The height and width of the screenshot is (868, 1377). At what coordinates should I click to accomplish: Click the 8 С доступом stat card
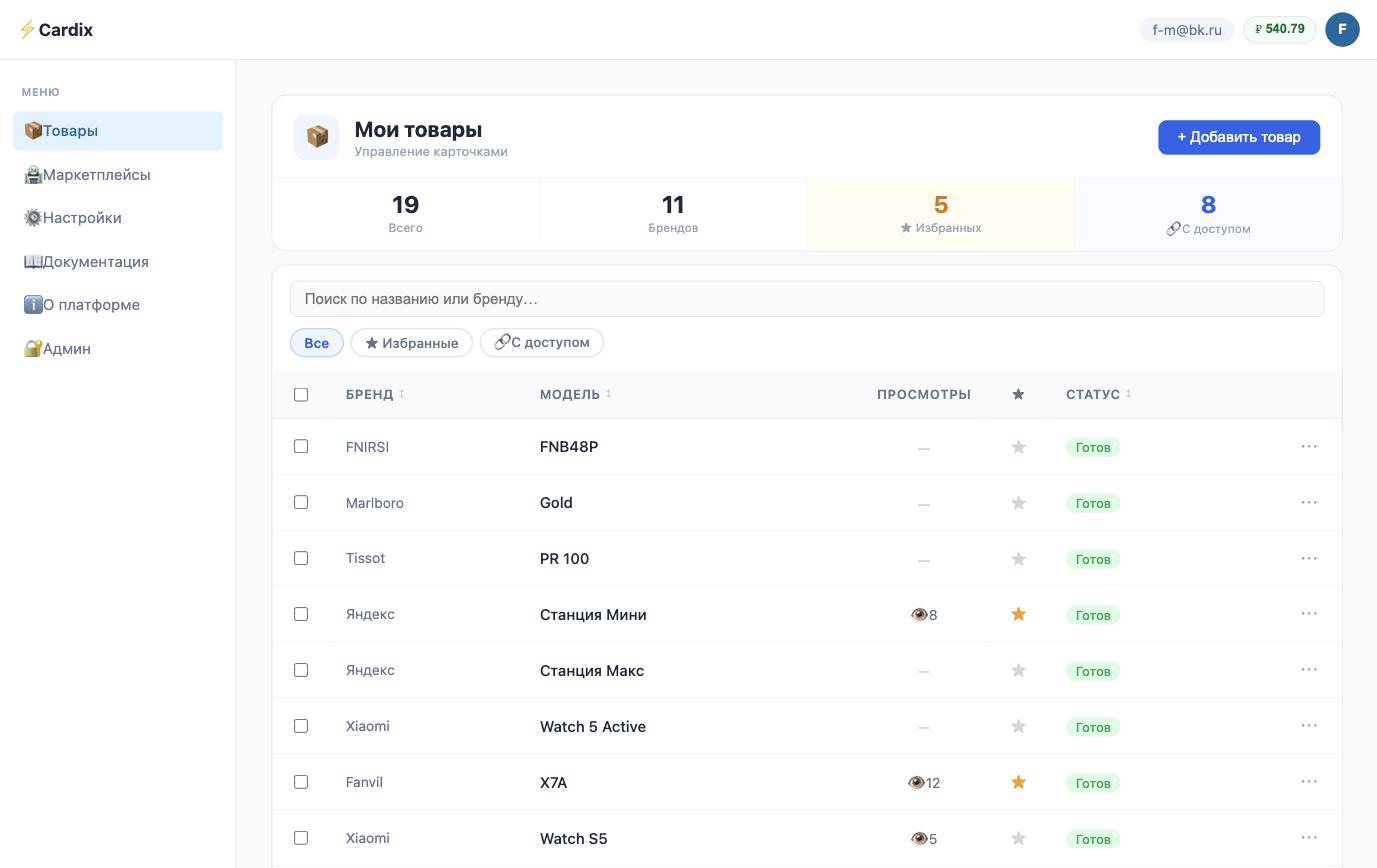(1208, 214)
